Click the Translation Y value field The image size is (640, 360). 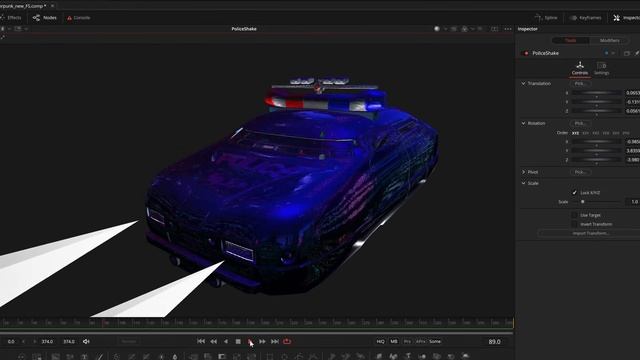[x=633, y=102]
